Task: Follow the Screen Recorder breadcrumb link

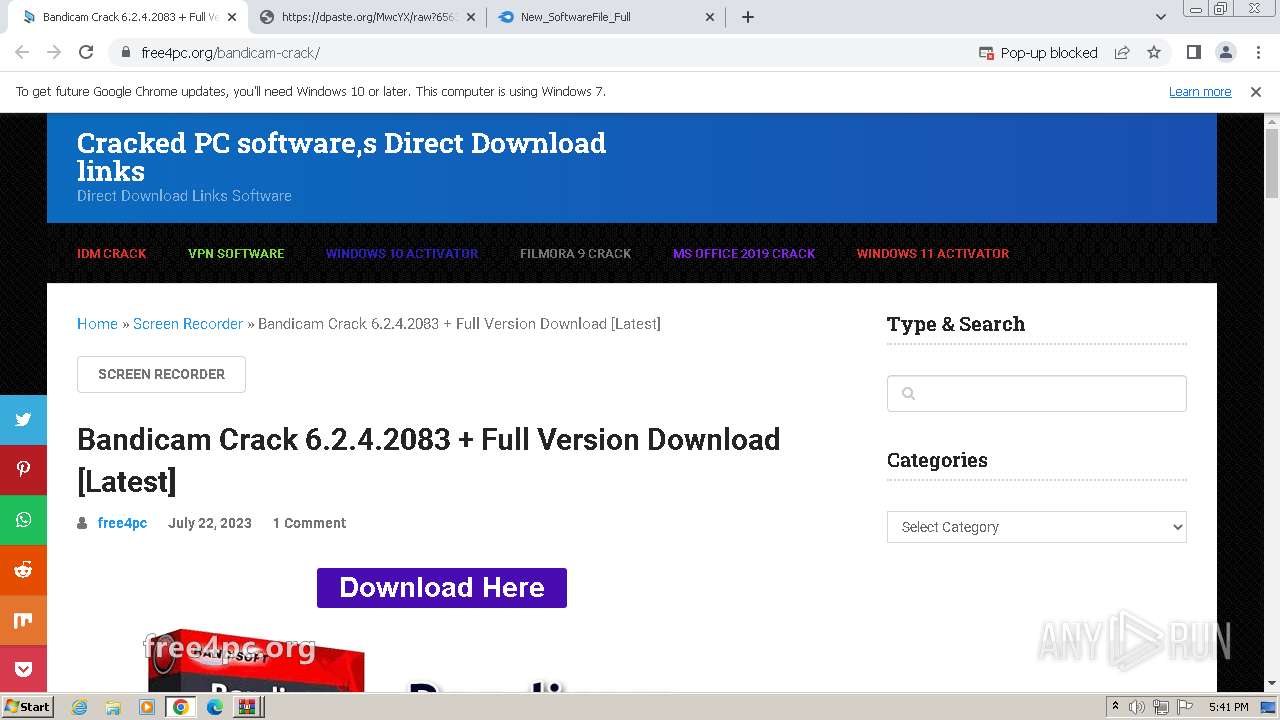Action: (188, 324)
